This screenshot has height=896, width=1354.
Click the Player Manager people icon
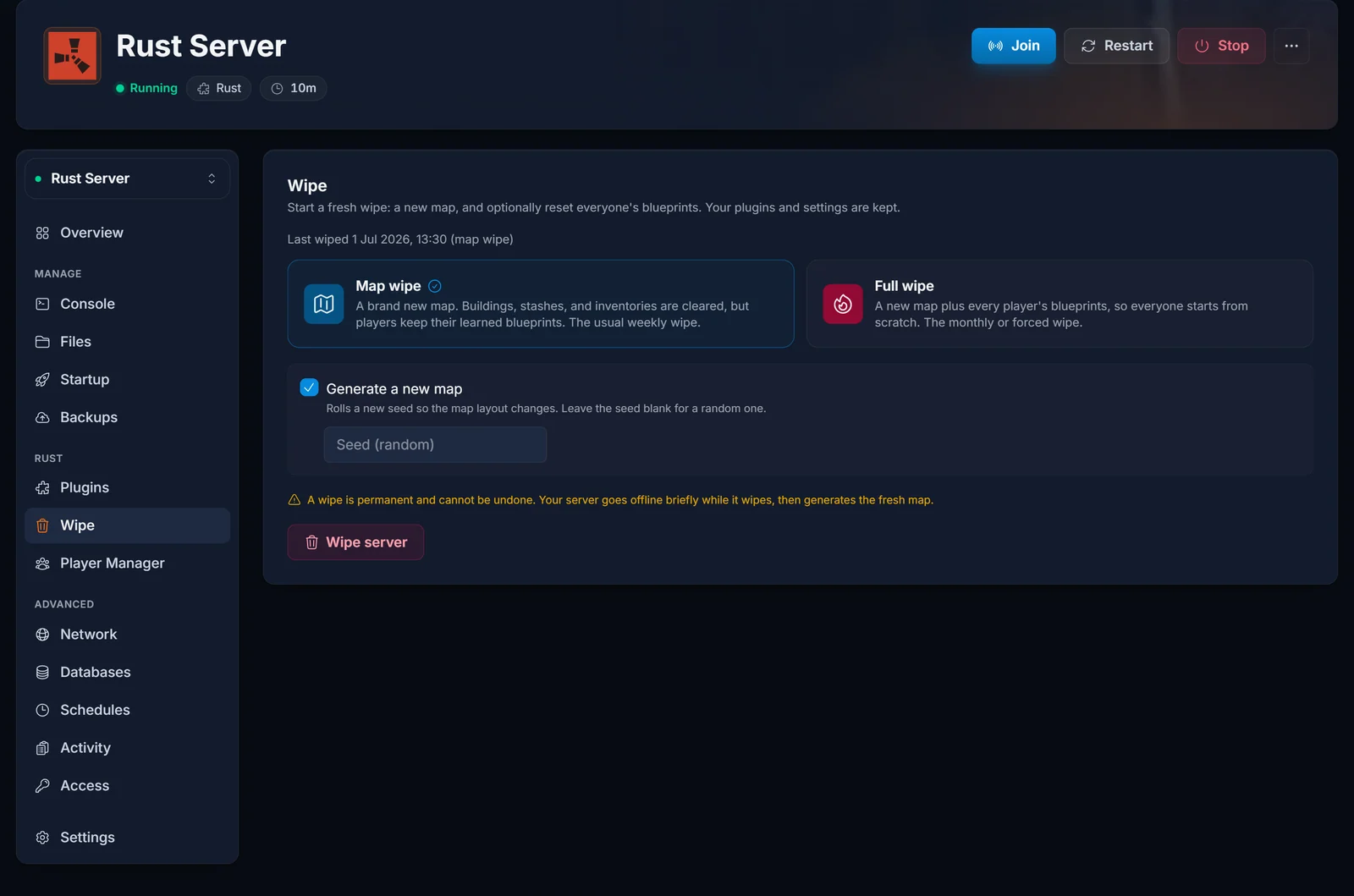pyautogui.click(x=42, y=563)
